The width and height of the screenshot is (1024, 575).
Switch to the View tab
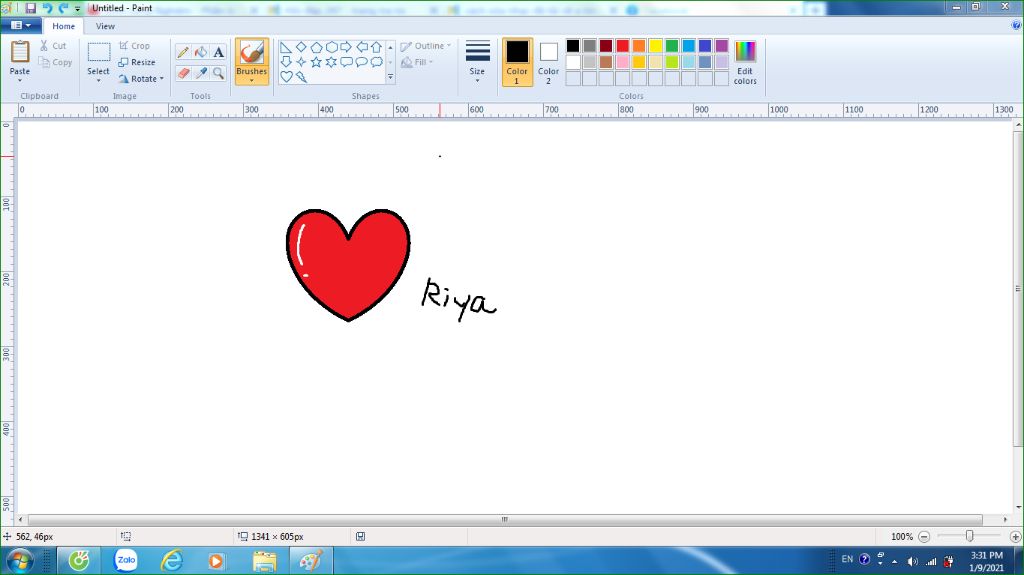click(x=105, y=26)
